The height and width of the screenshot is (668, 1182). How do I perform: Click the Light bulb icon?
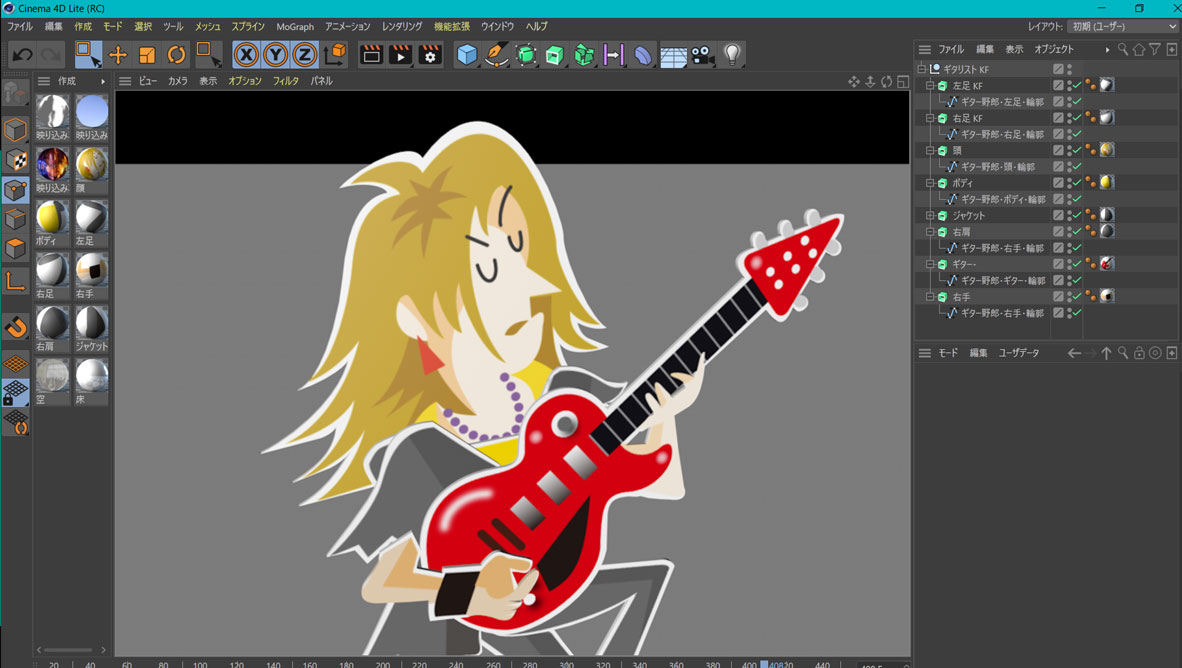click(732, 55)
